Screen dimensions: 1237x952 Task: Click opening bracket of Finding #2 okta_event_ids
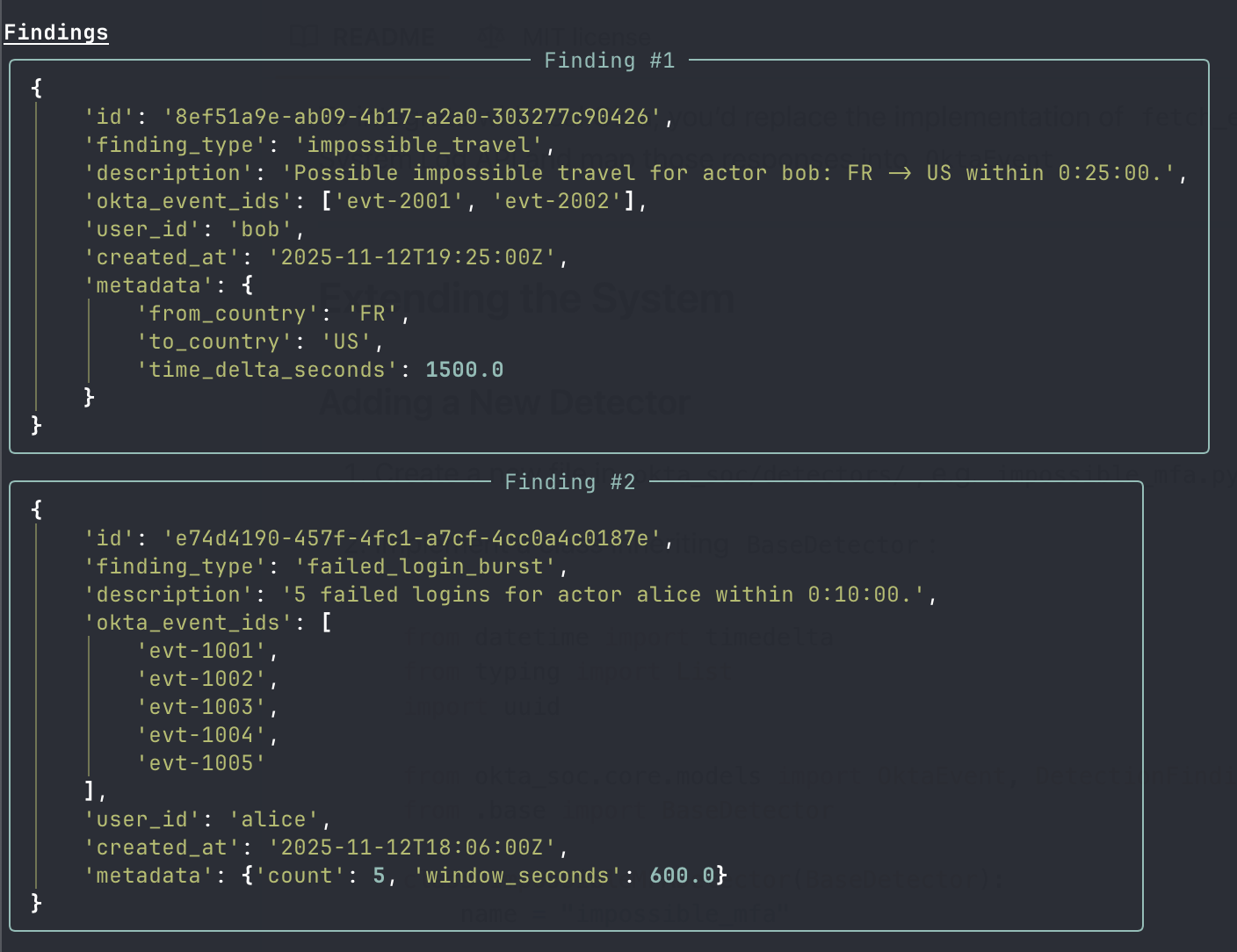tap(327, 623)
